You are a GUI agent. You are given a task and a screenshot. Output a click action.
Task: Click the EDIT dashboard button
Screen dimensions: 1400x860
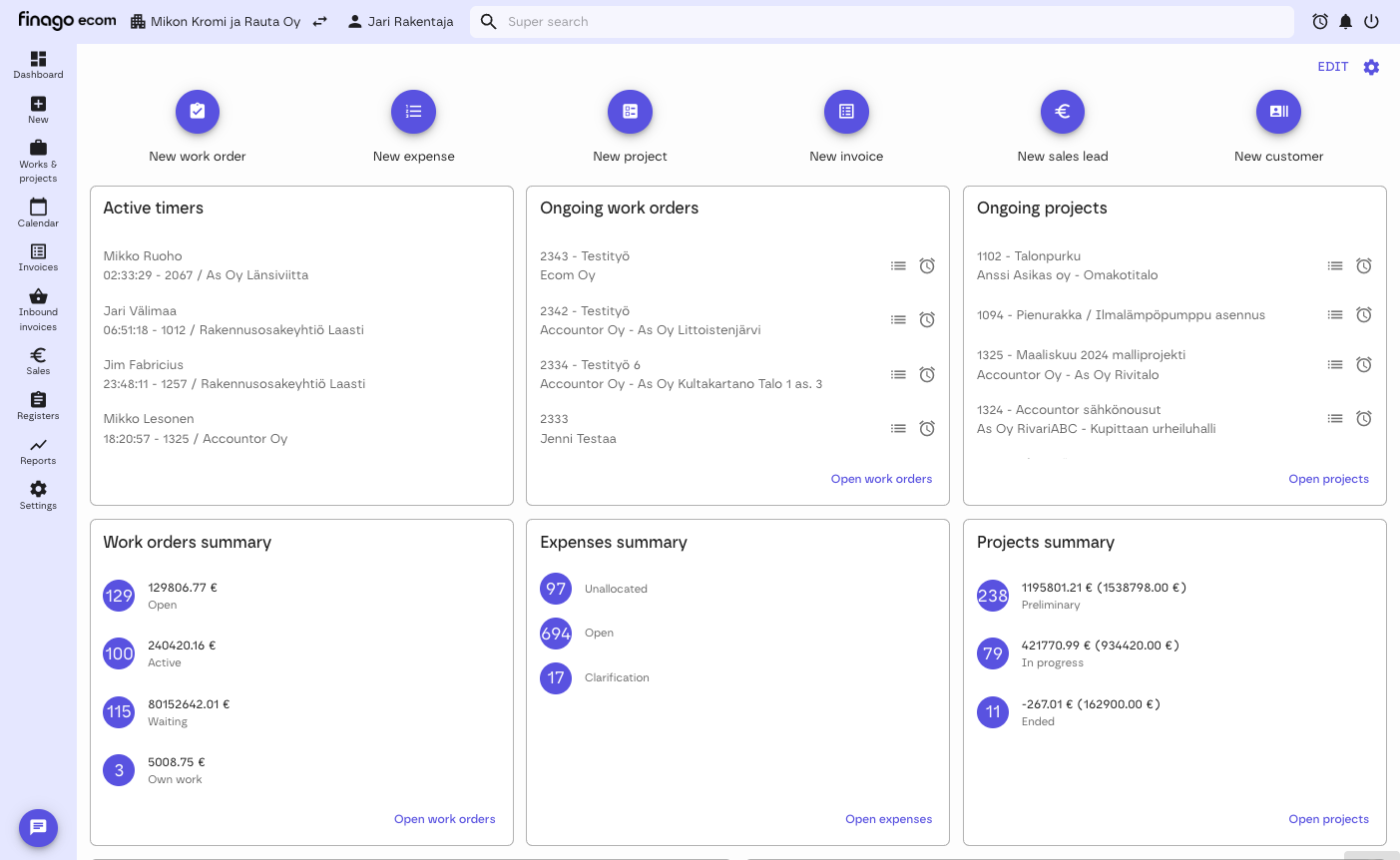click(x=1332, y=67)
